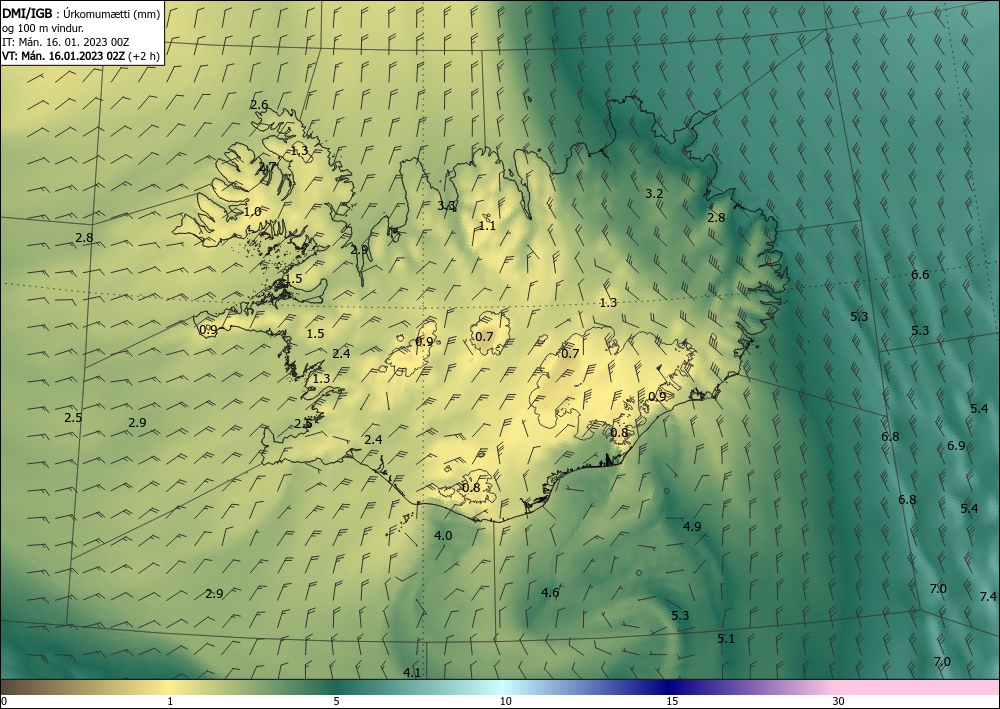Click the 2.7 value label in the Westfjords
The width and height of the screenshot is (1000, 709).
pos(267,166)
